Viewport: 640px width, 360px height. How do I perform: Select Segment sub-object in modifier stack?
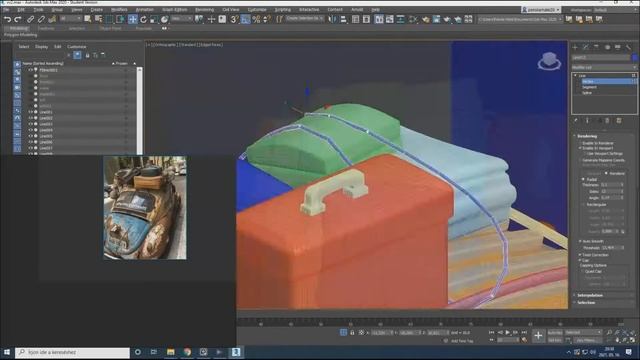point(589,87)
